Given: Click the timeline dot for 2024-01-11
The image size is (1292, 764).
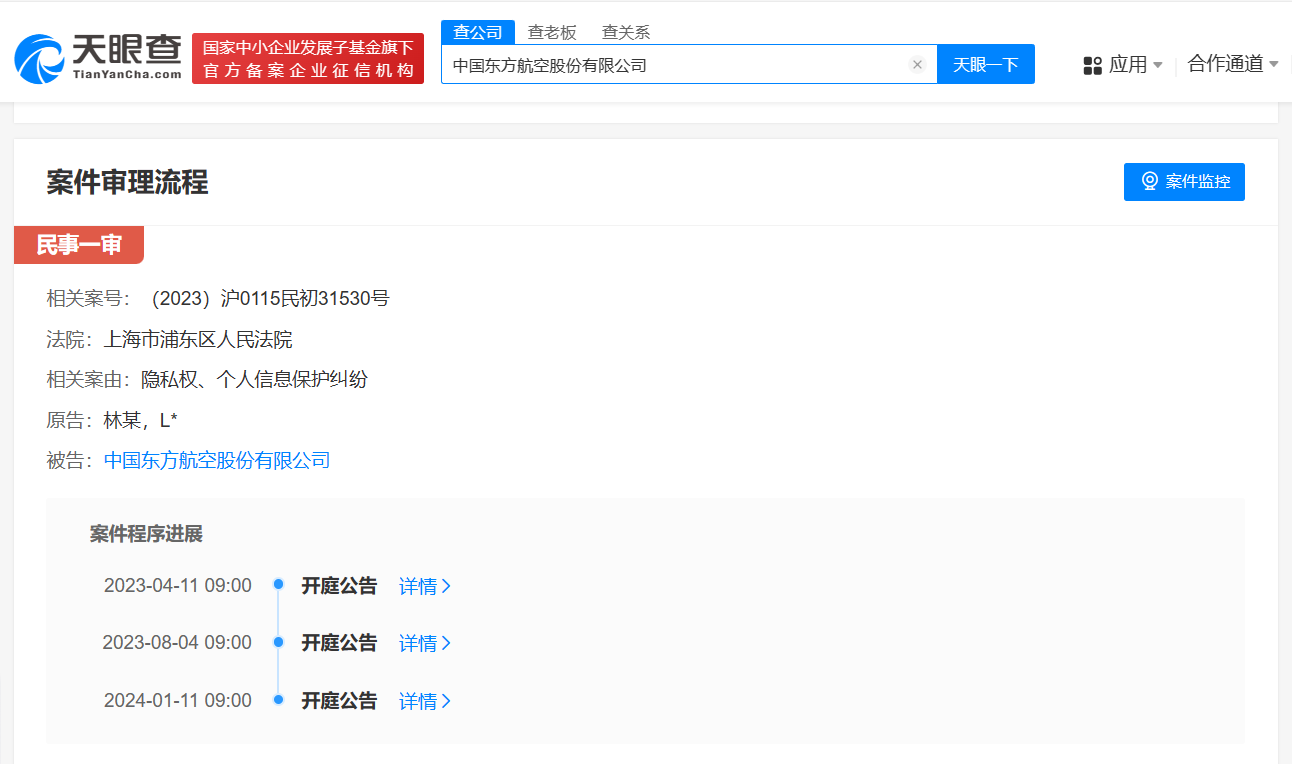Looking at the screenshot, I should tap(277, 700).
